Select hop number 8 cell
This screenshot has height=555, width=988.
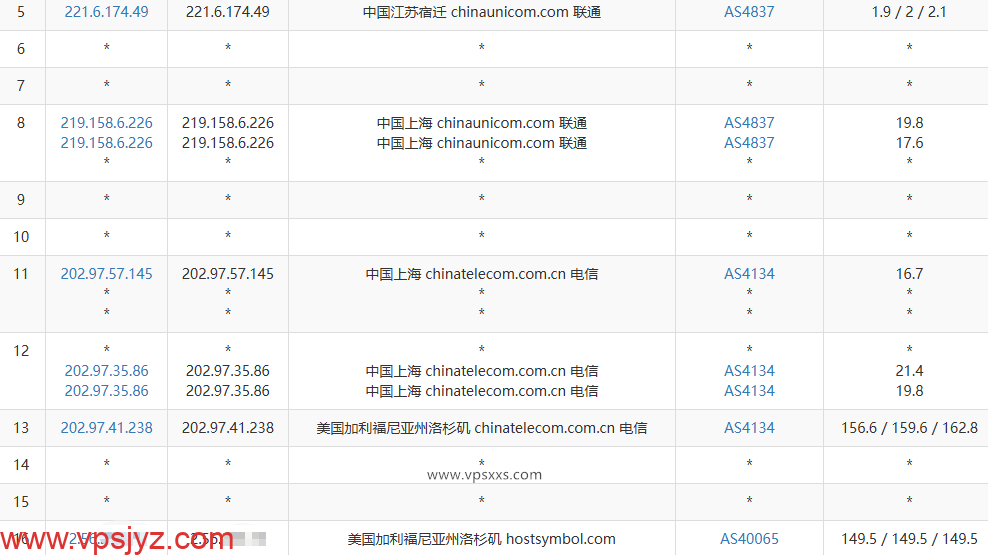pyautogui.click(x=21, y=143)
